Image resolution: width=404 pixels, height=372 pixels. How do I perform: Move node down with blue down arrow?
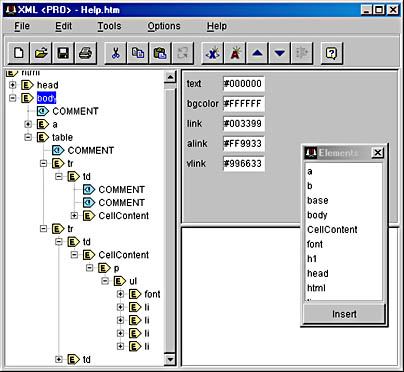click(x=280, y=53)
